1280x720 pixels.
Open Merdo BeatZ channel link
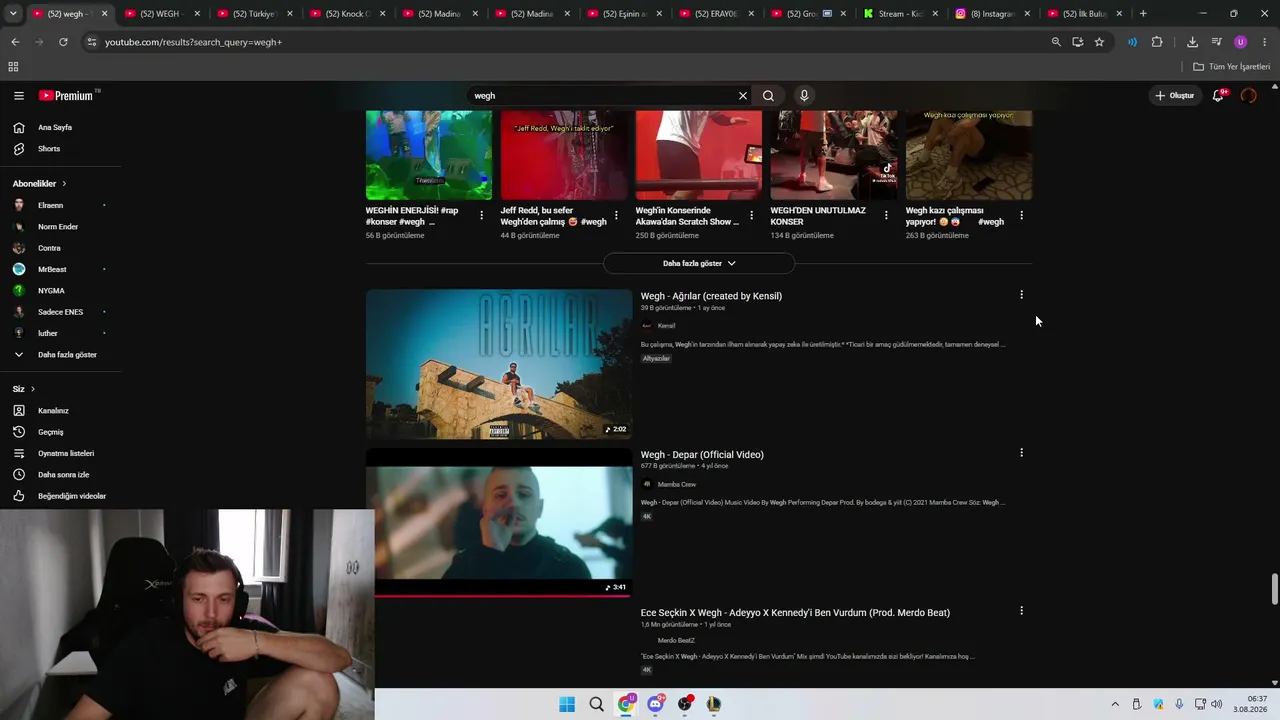[x=676, y=641]
